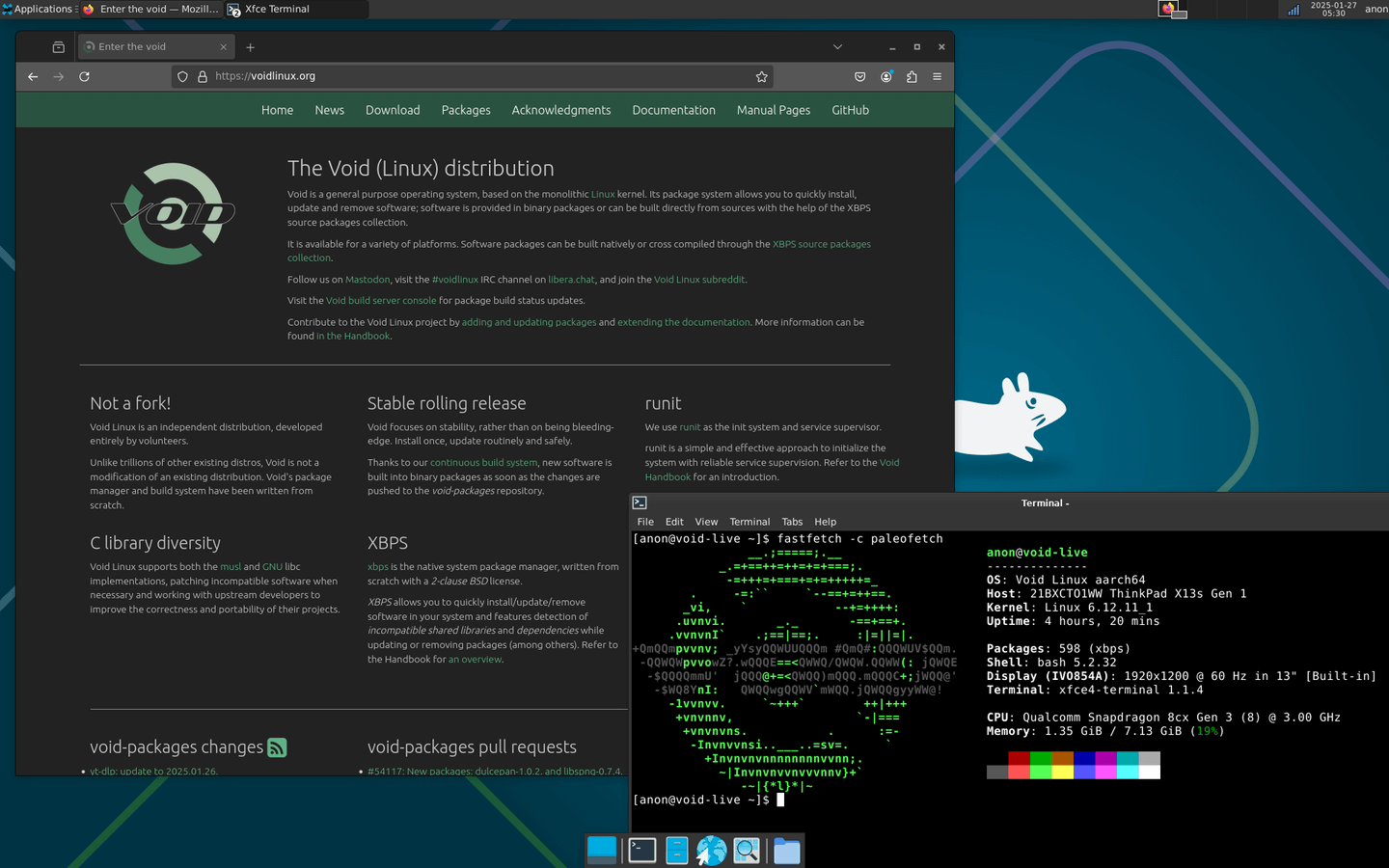Open the Tabs menu in Terminal

coord(792,521)
